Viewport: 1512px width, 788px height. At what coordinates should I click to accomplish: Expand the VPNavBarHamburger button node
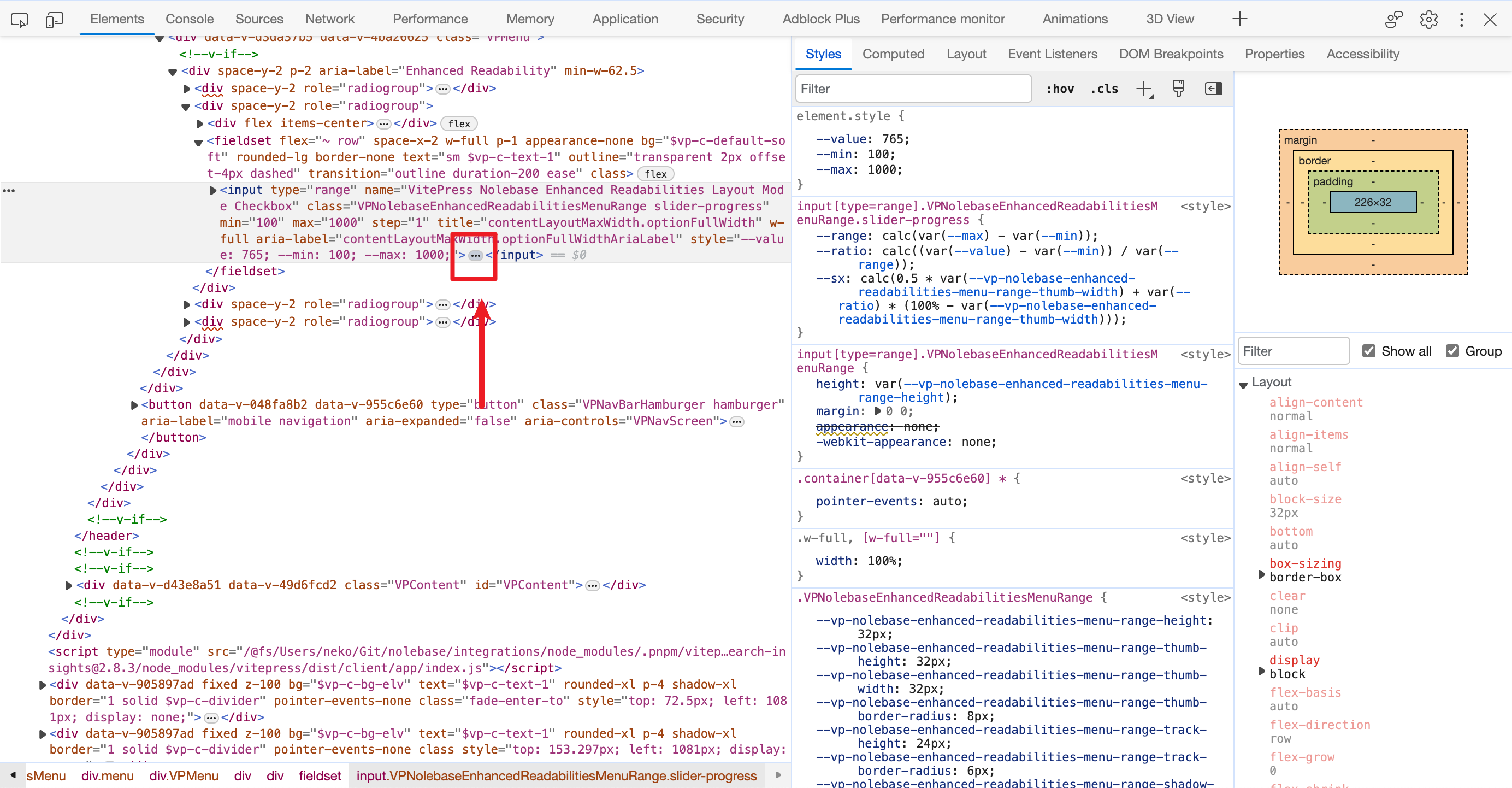[x=134, y=405]
